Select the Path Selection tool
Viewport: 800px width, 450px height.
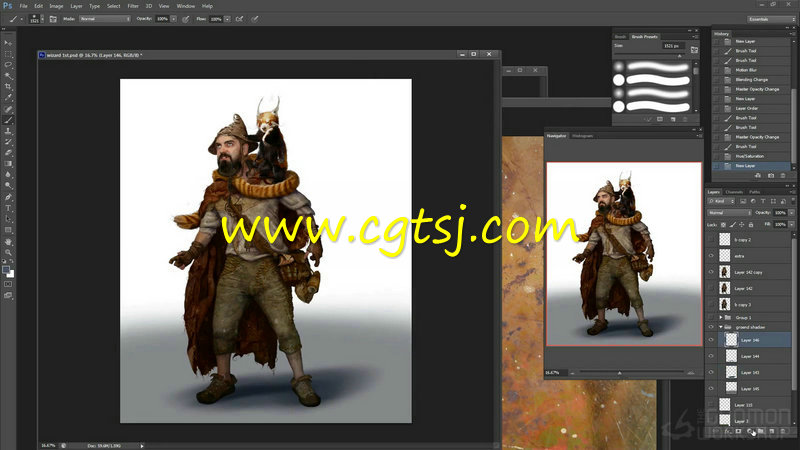click(x=8, y=219)
